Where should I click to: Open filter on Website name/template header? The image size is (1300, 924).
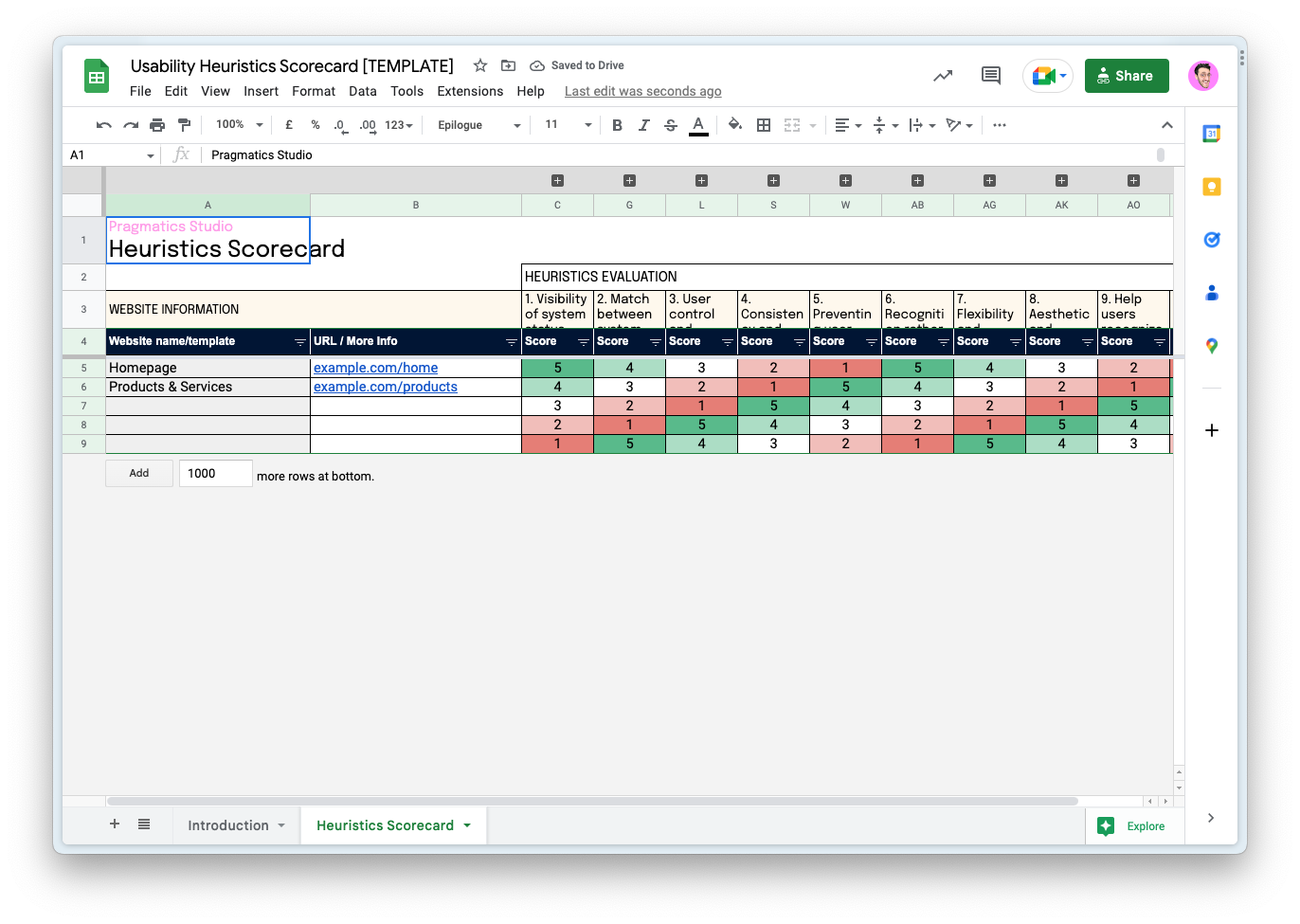(299, 342)
